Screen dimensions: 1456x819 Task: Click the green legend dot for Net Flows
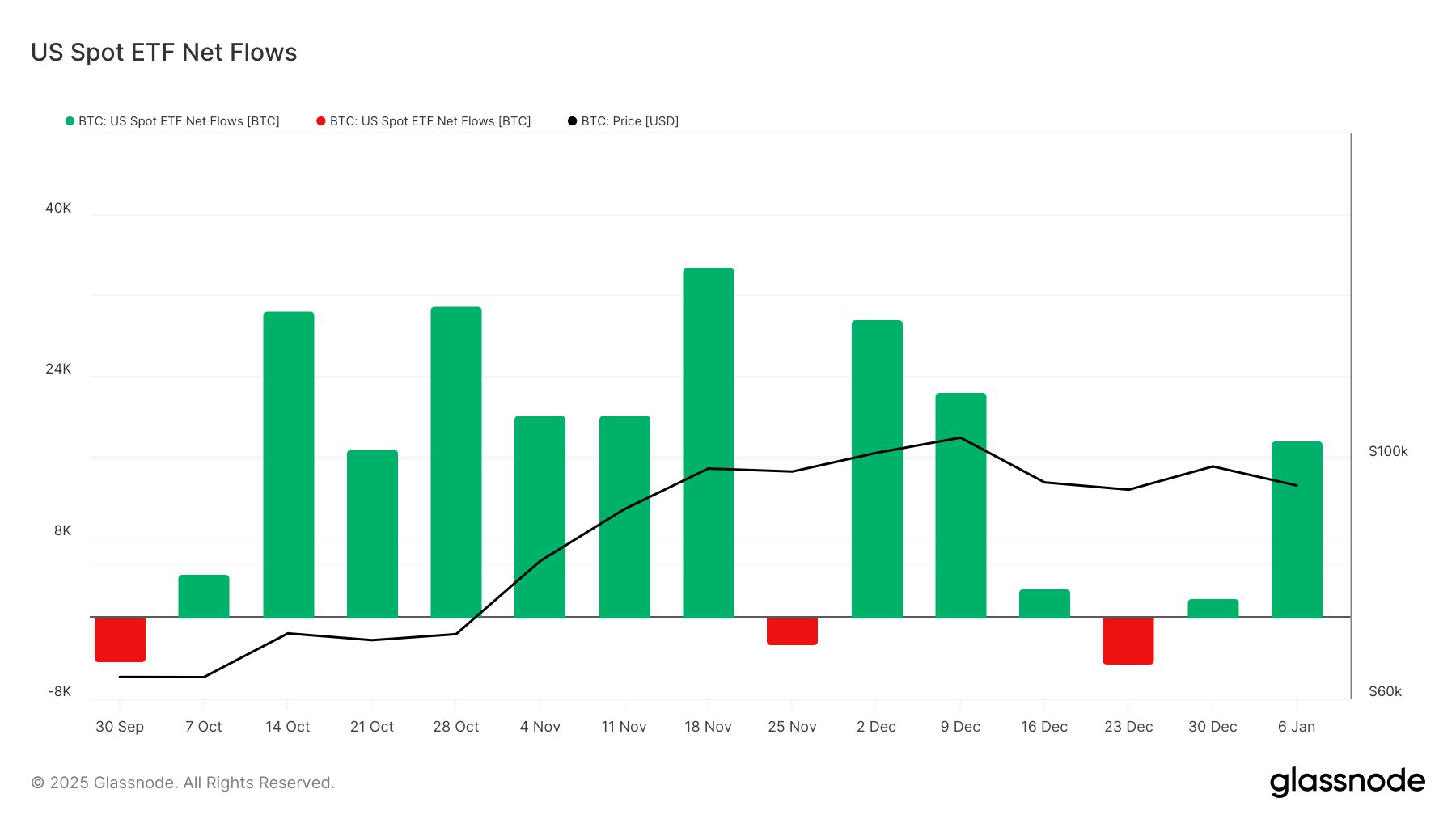pos(70,121)
